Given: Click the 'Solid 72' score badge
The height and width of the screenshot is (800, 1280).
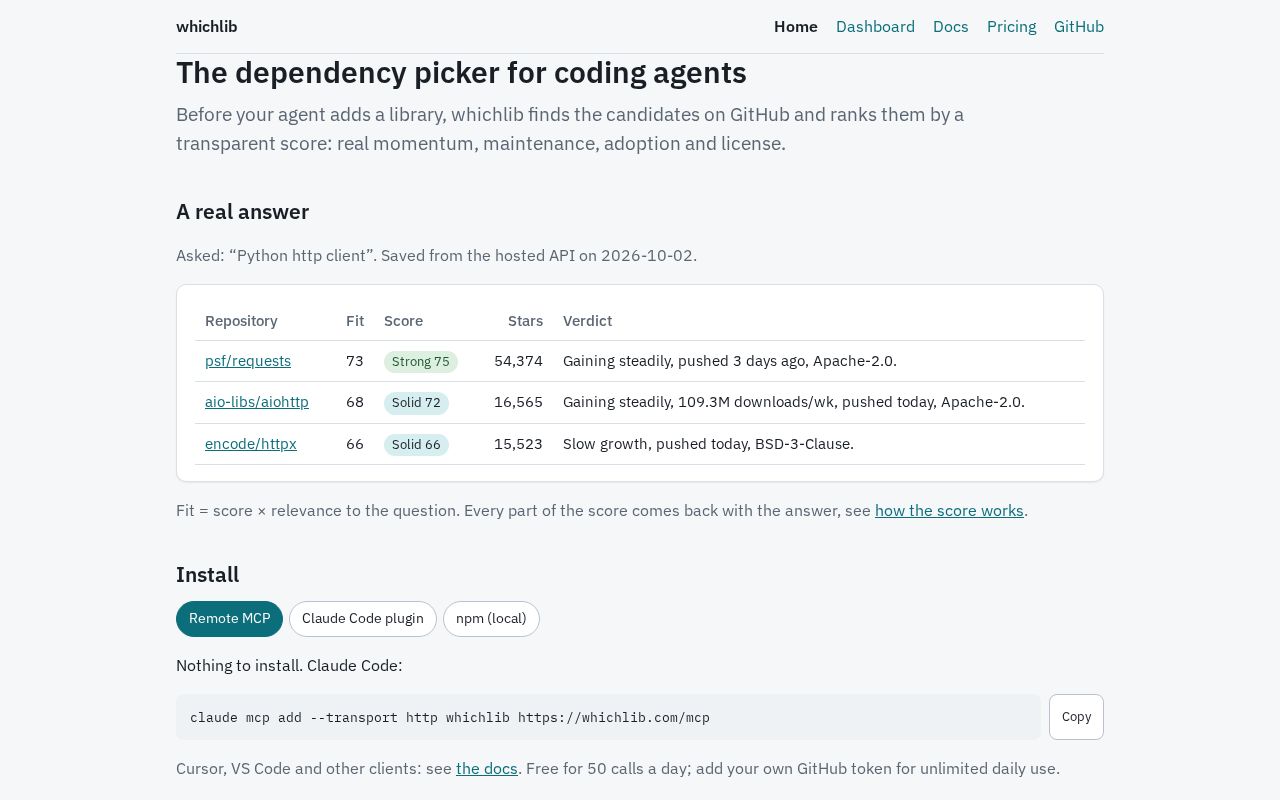Looking at the screenshot, I should click(x=416, y=403).
